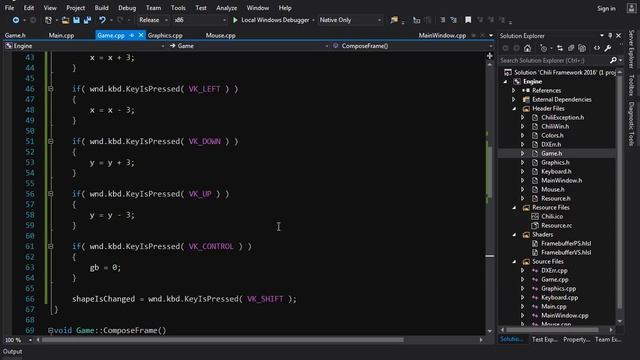Click the Search Solution Explorer input field
This screenshot has height=360, width=640.
(554, 60)
